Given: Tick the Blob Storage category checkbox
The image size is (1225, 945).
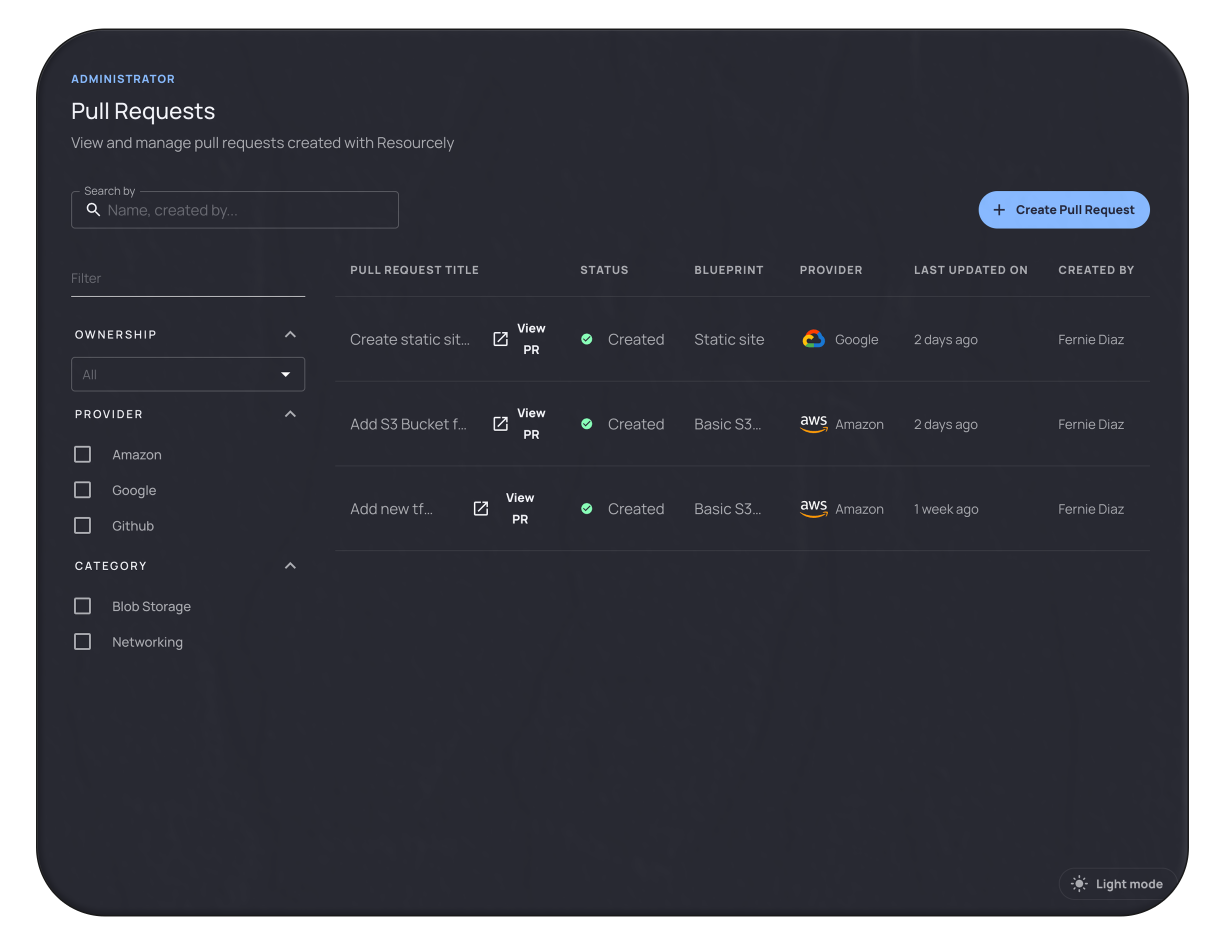Looking at the screenshot, I should [83, 607].
